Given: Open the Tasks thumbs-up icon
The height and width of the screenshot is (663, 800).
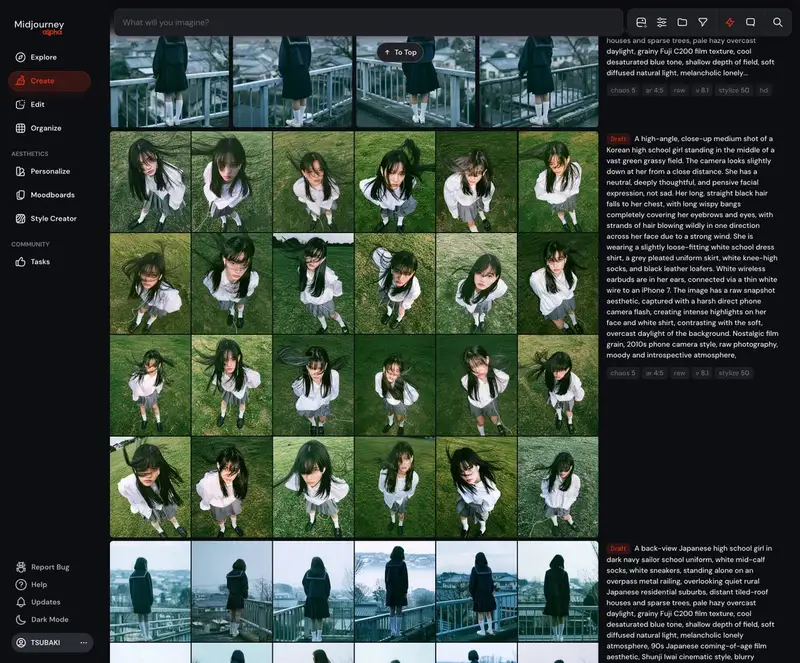Looking at the screenshot, I should (x=20, y=262).
